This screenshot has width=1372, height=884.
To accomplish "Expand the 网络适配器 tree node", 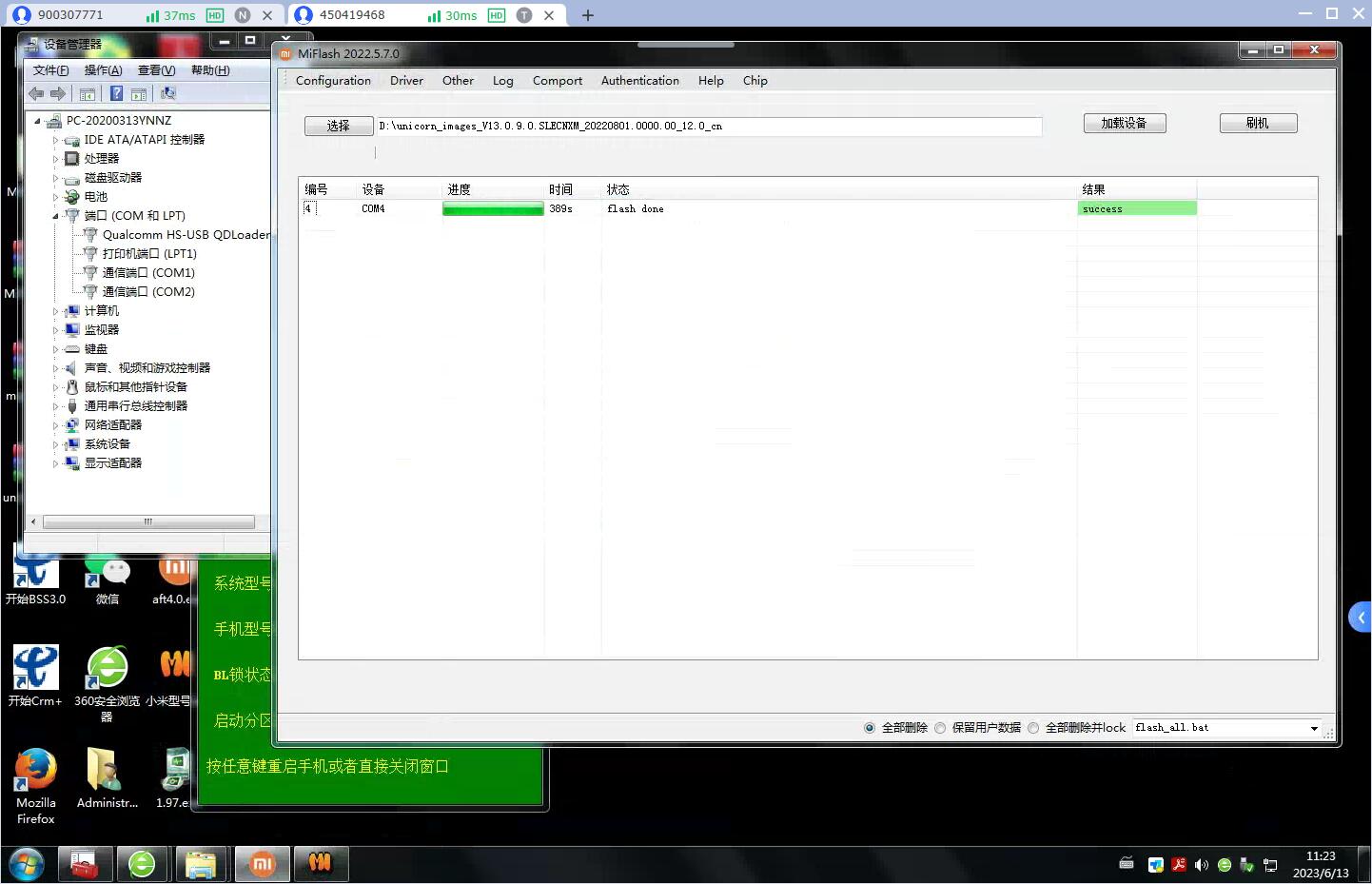I will [55, 425].
